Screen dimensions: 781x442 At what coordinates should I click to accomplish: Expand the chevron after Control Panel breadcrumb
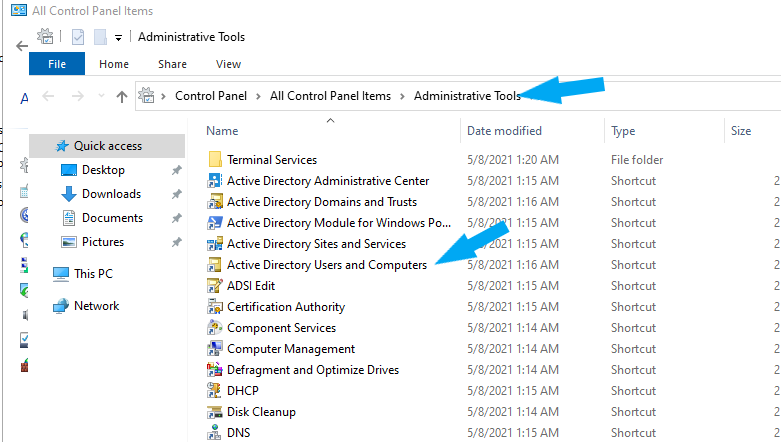tap(258, 96)
